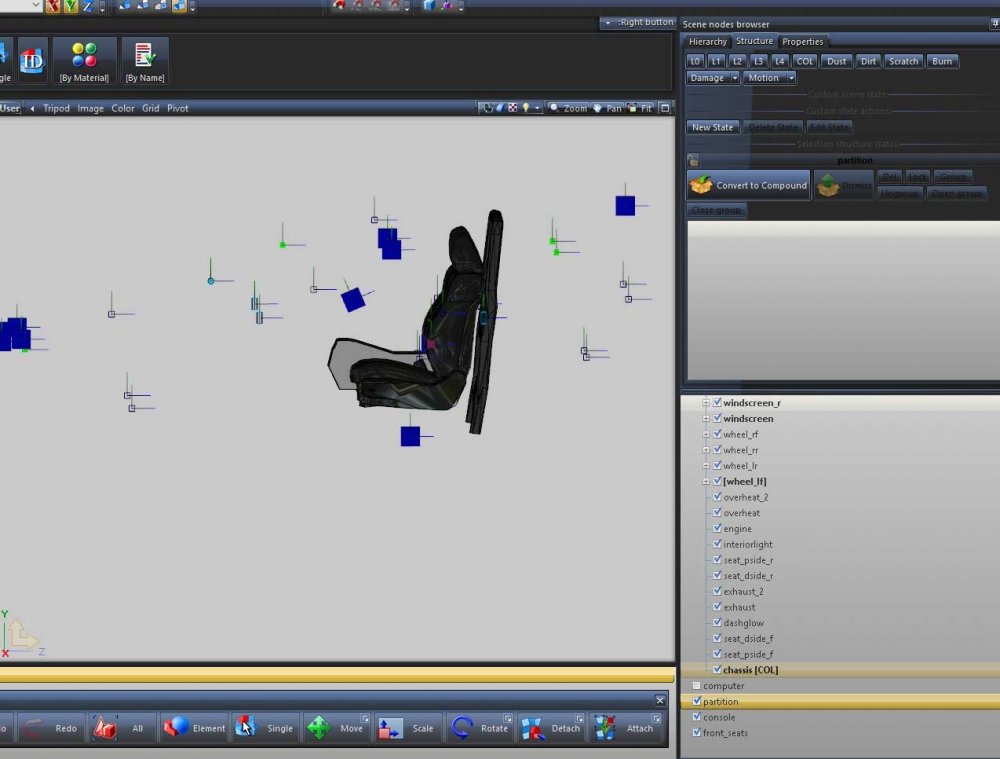Viewport: 1000px width, 759px height.
Task: Open the Motion dropdown
Action: 769,78
